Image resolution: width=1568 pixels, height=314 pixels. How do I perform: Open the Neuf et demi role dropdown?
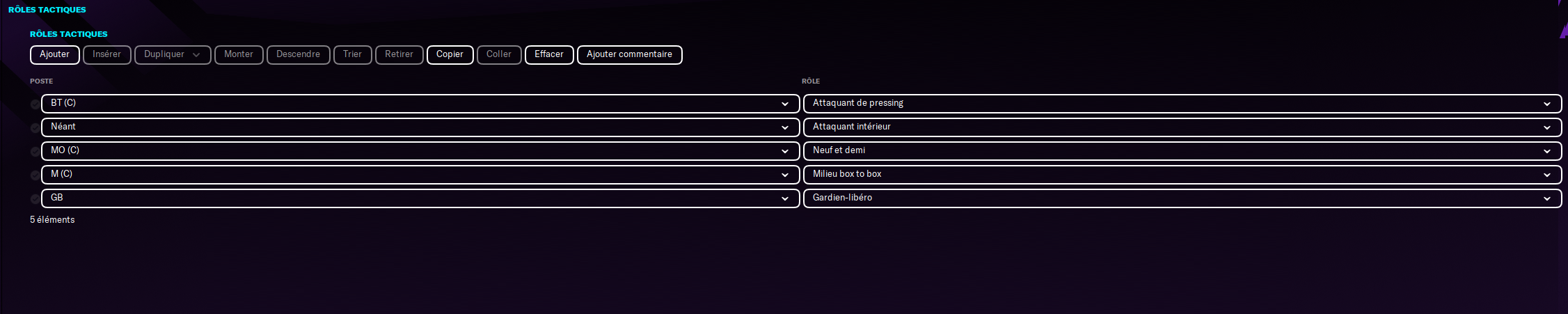[1182, 151]
